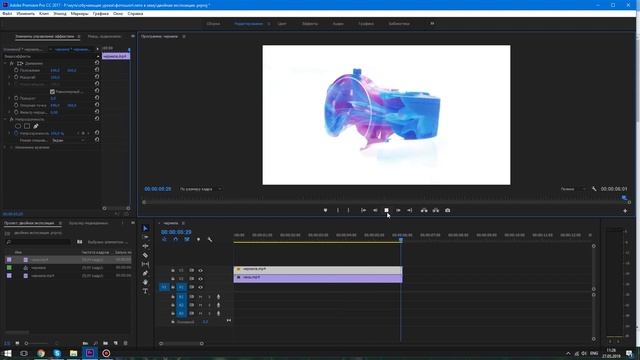Step back one frame
640x360 pixels.
tap(375, 210)
